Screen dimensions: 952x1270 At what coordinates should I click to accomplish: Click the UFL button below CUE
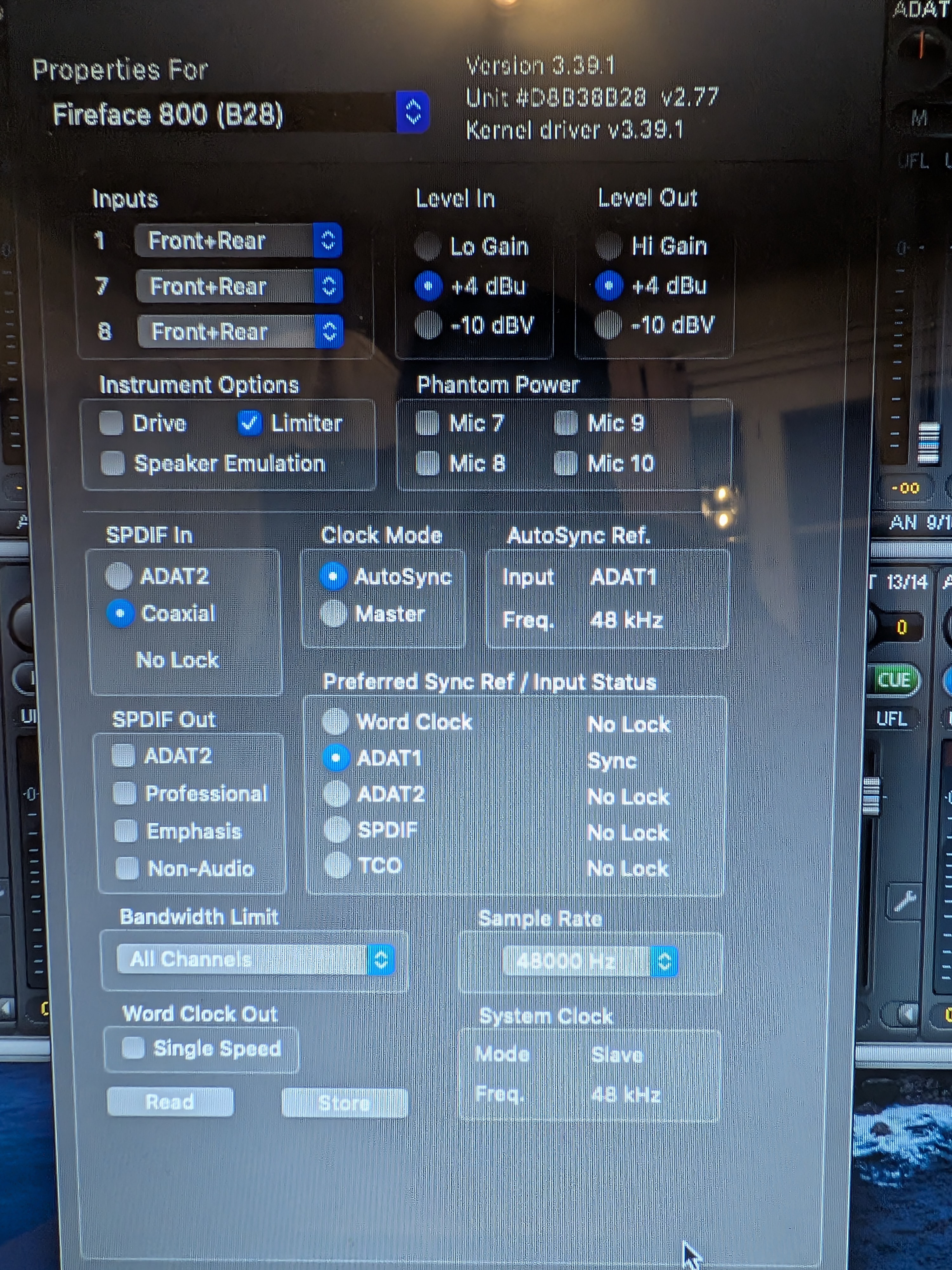coord(892,719)
